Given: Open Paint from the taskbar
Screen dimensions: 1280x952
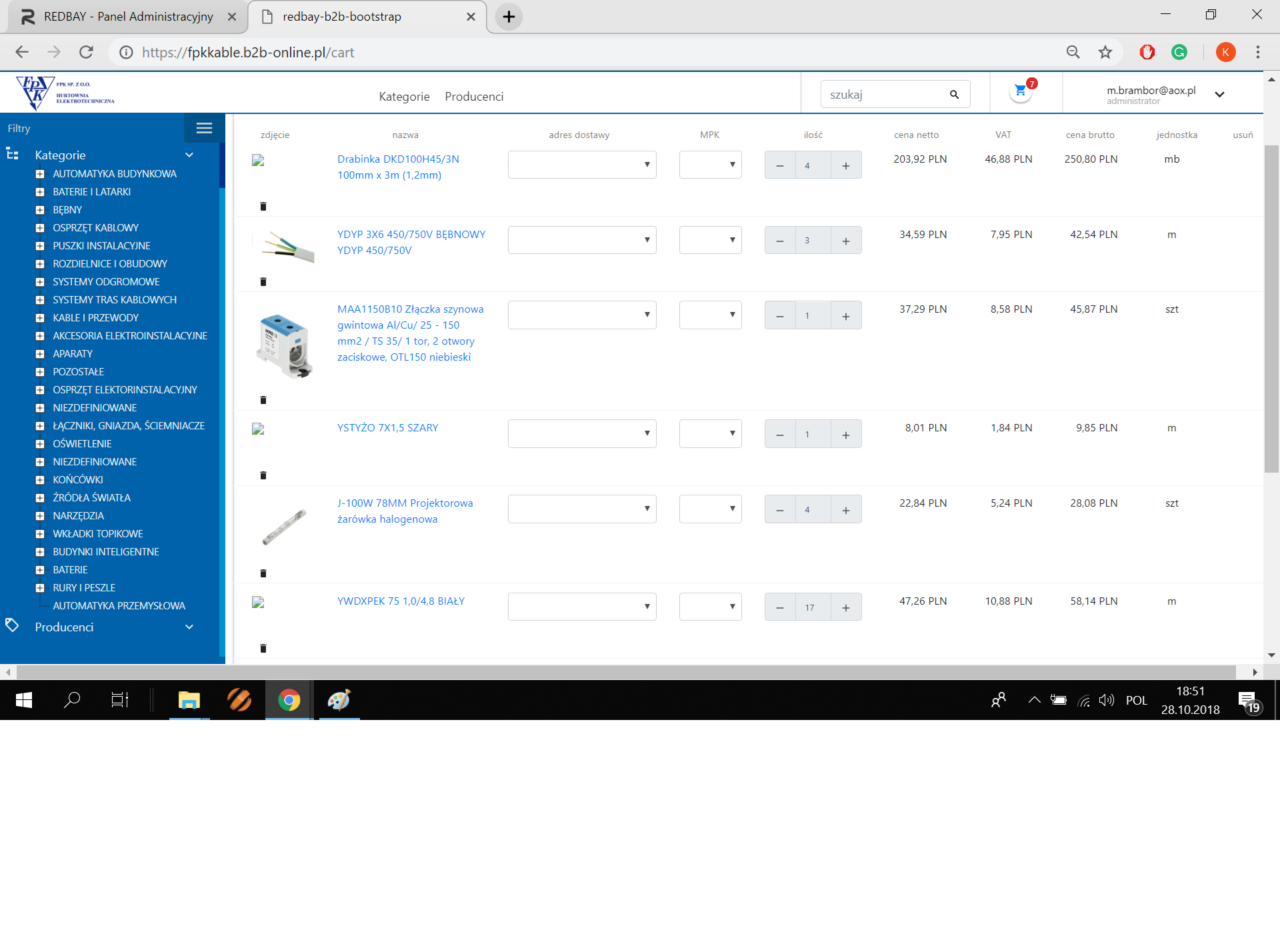Looking at the screenshot, I should coord(339,700).
